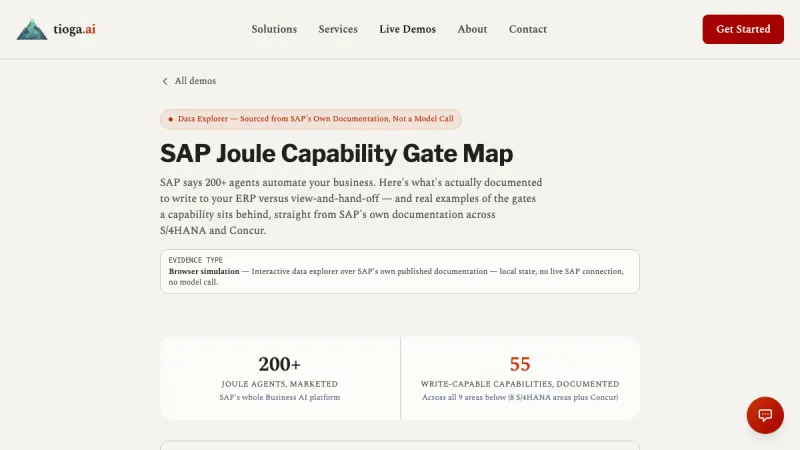Navigate to the Contact page
The image size is (800, 450).
[x=528, y=29]
